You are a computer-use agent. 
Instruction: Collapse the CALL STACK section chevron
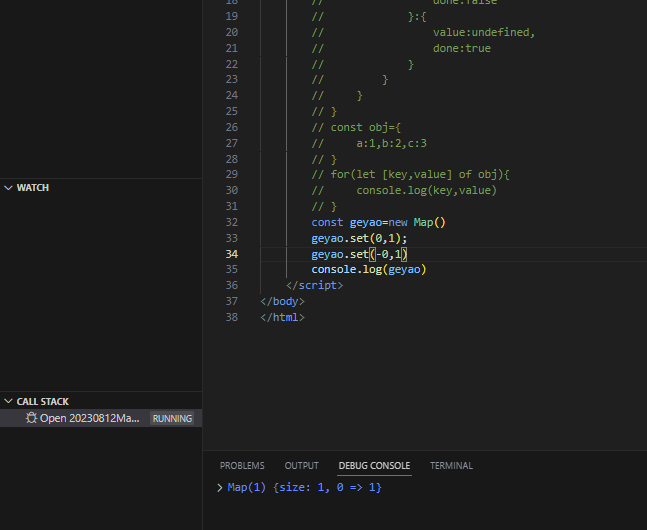8,401
